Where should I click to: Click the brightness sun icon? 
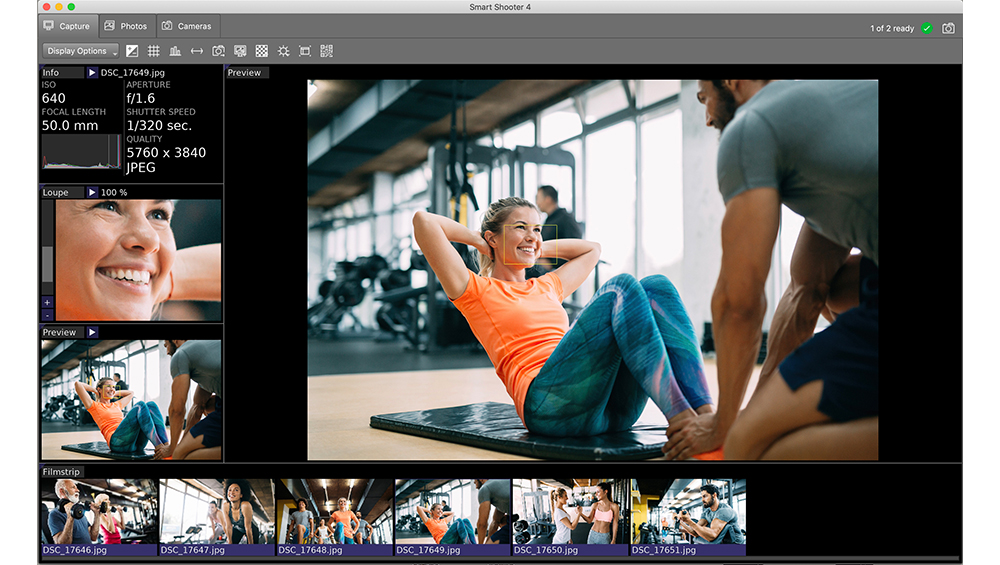click(283, 51)
